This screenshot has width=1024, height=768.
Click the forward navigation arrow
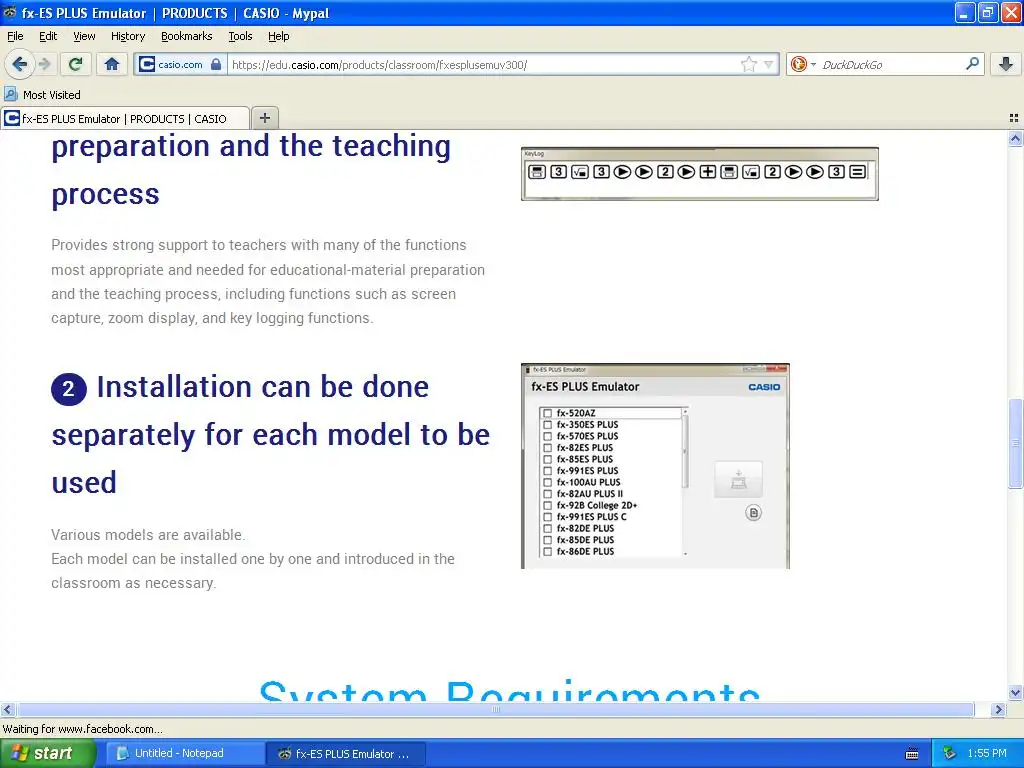[44, 64]
